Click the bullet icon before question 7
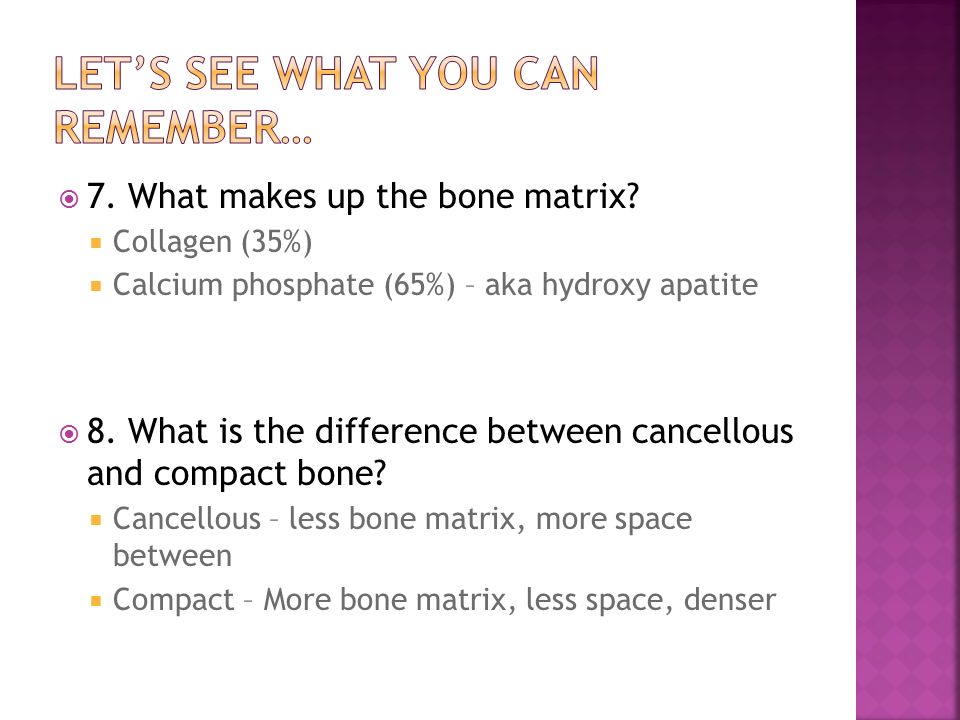This screenshot has width=960, height=720. (69, 199)
